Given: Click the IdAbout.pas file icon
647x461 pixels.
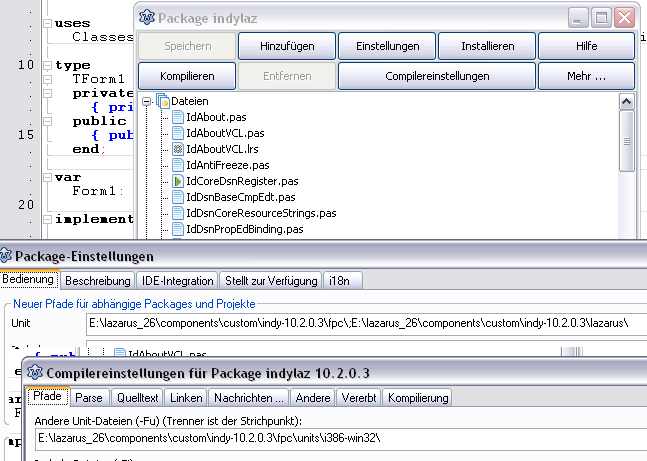Looking at the screenshot, I should click(x=178, y=117).
